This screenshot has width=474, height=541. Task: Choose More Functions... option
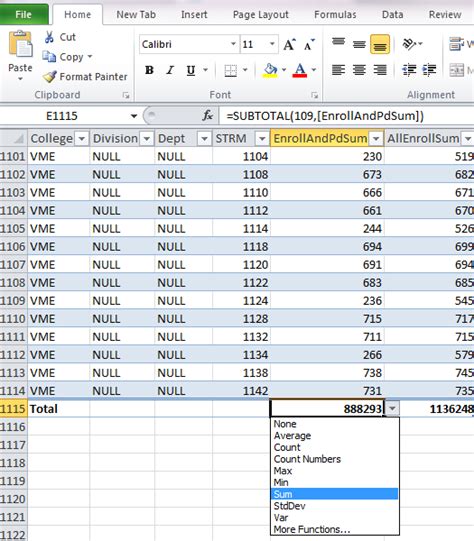click(x=334, y=529)
